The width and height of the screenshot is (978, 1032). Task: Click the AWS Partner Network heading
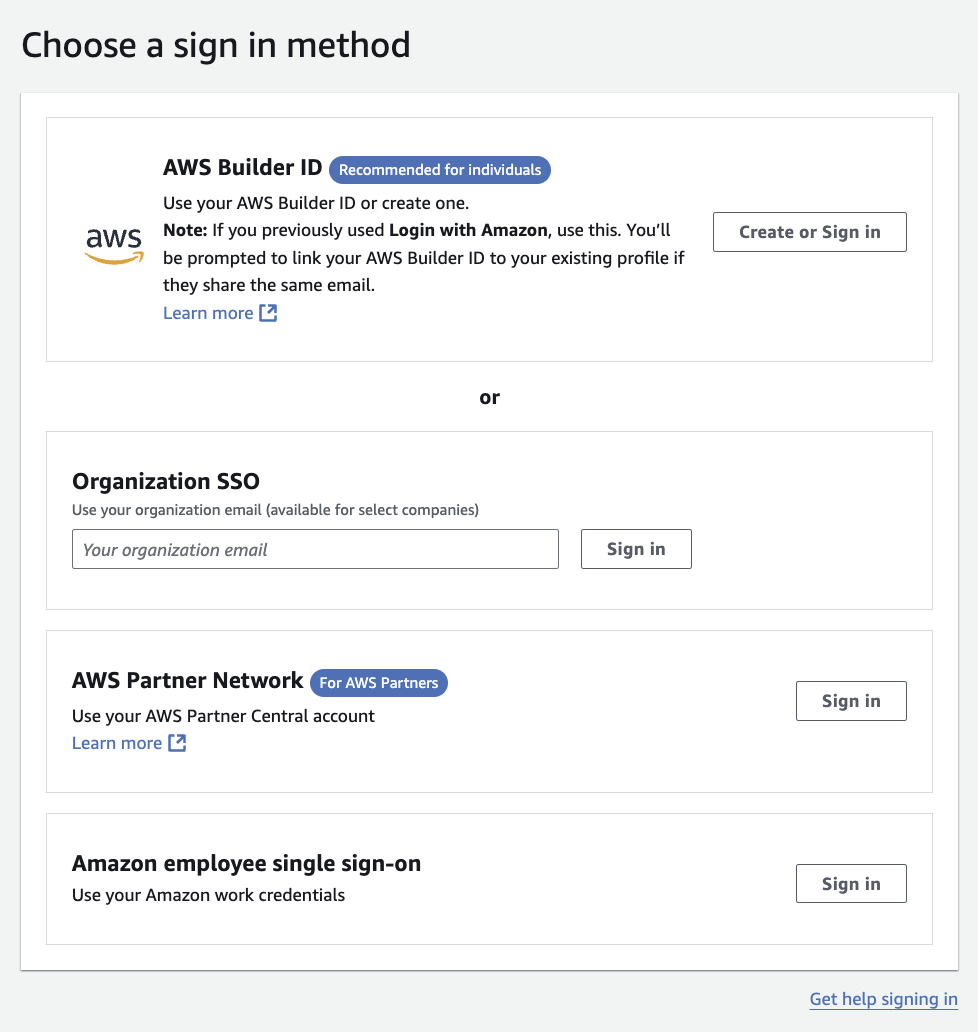point(188,680)
